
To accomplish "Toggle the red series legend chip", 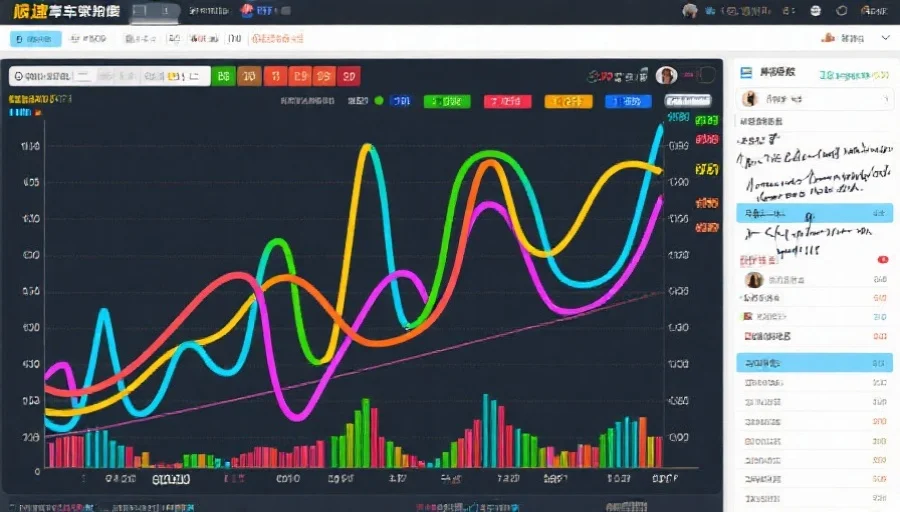I will coord(507,101).
